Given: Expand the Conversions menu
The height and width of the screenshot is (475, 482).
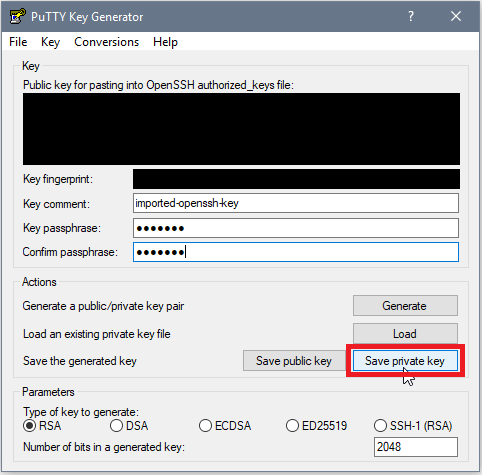Looking at the screenshot, I should tap(106, 42).
